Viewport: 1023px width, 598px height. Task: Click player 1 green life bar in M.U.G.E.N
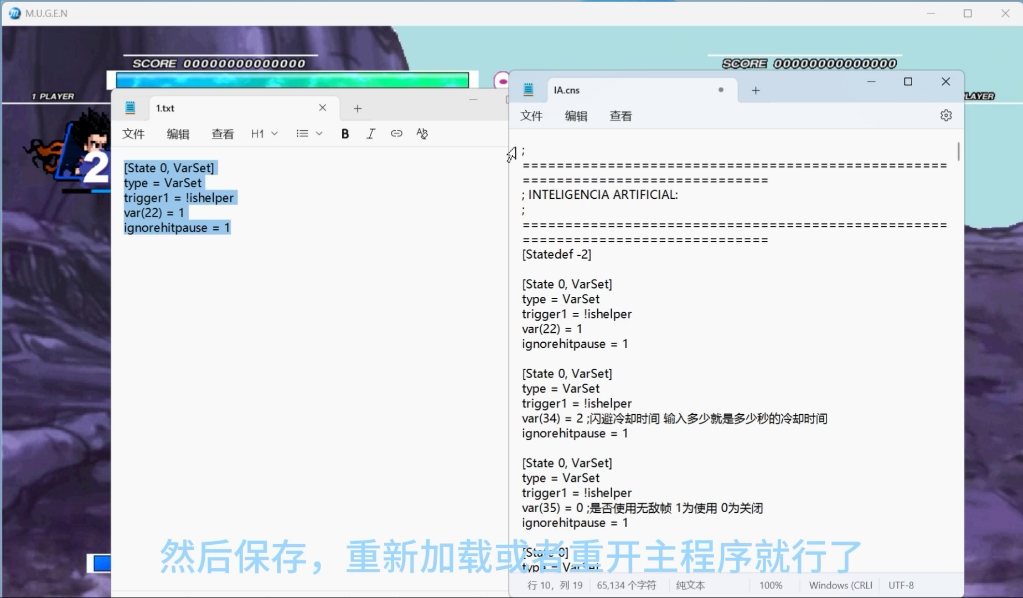click(x=292, y=80)
